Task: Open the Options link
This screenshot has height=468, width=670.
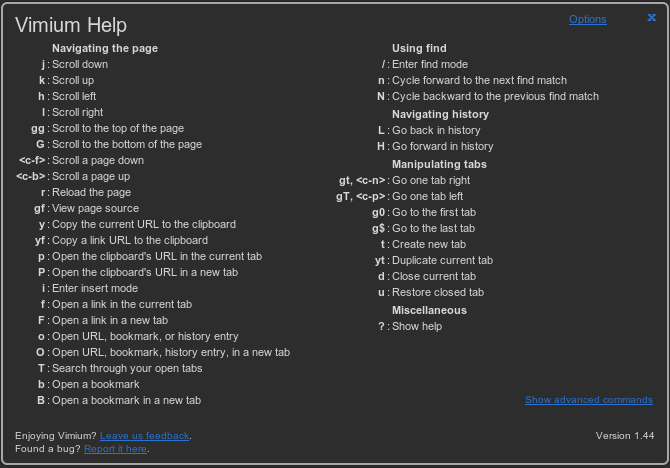Action: point(588,19)
